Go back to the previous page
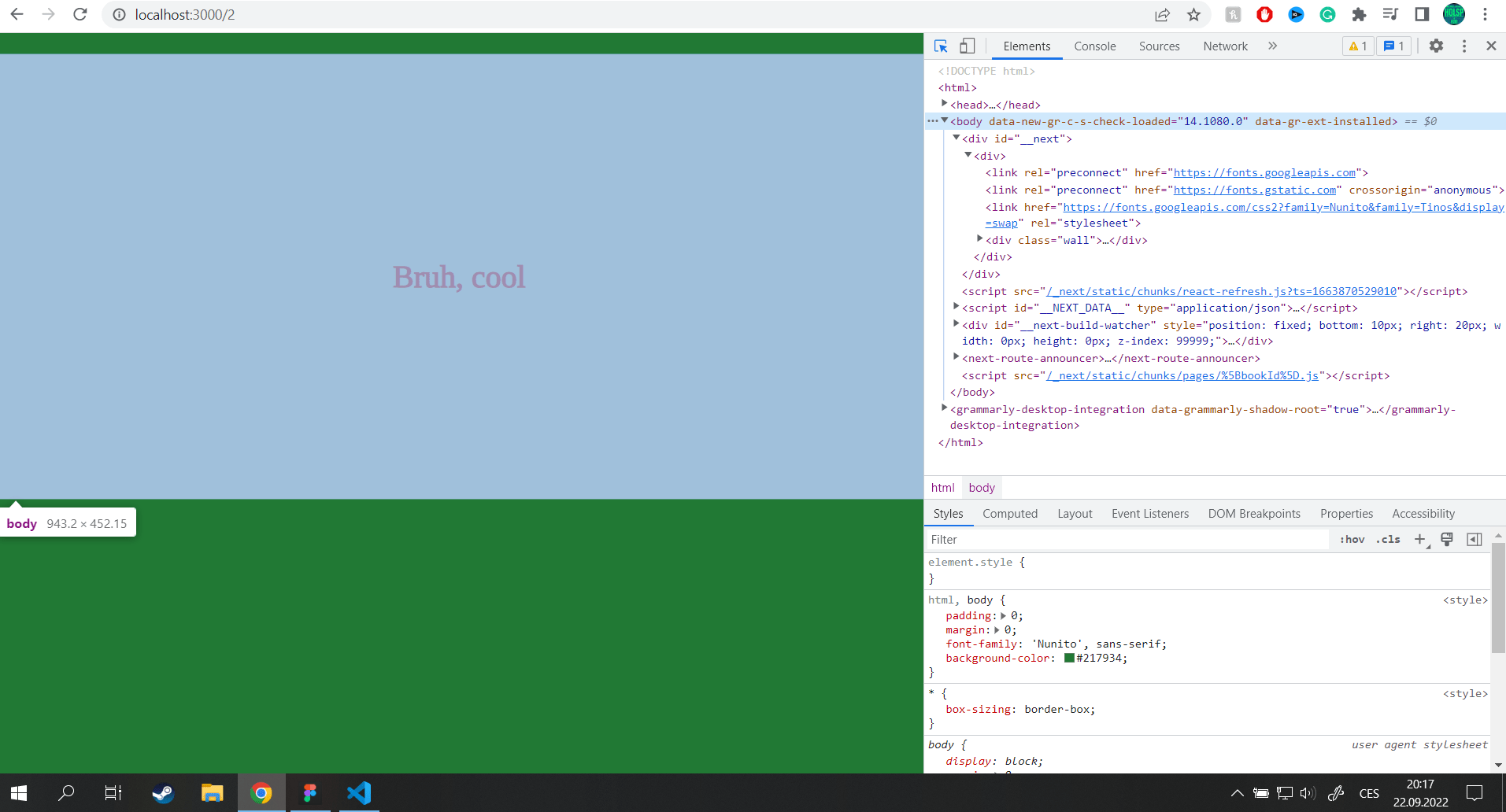 click(x=17, y=14)
